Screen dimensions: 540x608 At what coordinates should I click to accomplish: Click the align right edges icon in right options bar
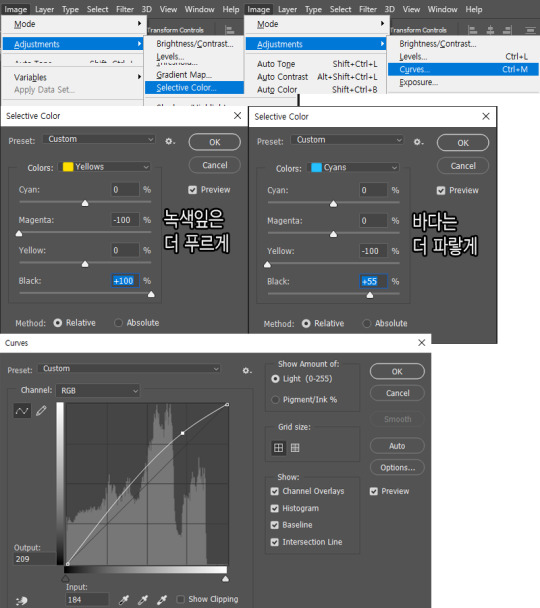507,30
